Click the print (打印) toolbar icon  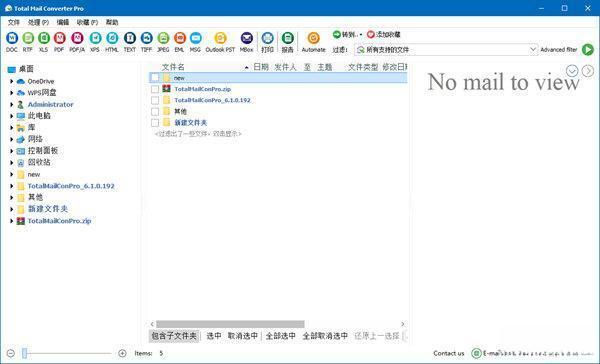pyautogui.click(x=267, y=38)
